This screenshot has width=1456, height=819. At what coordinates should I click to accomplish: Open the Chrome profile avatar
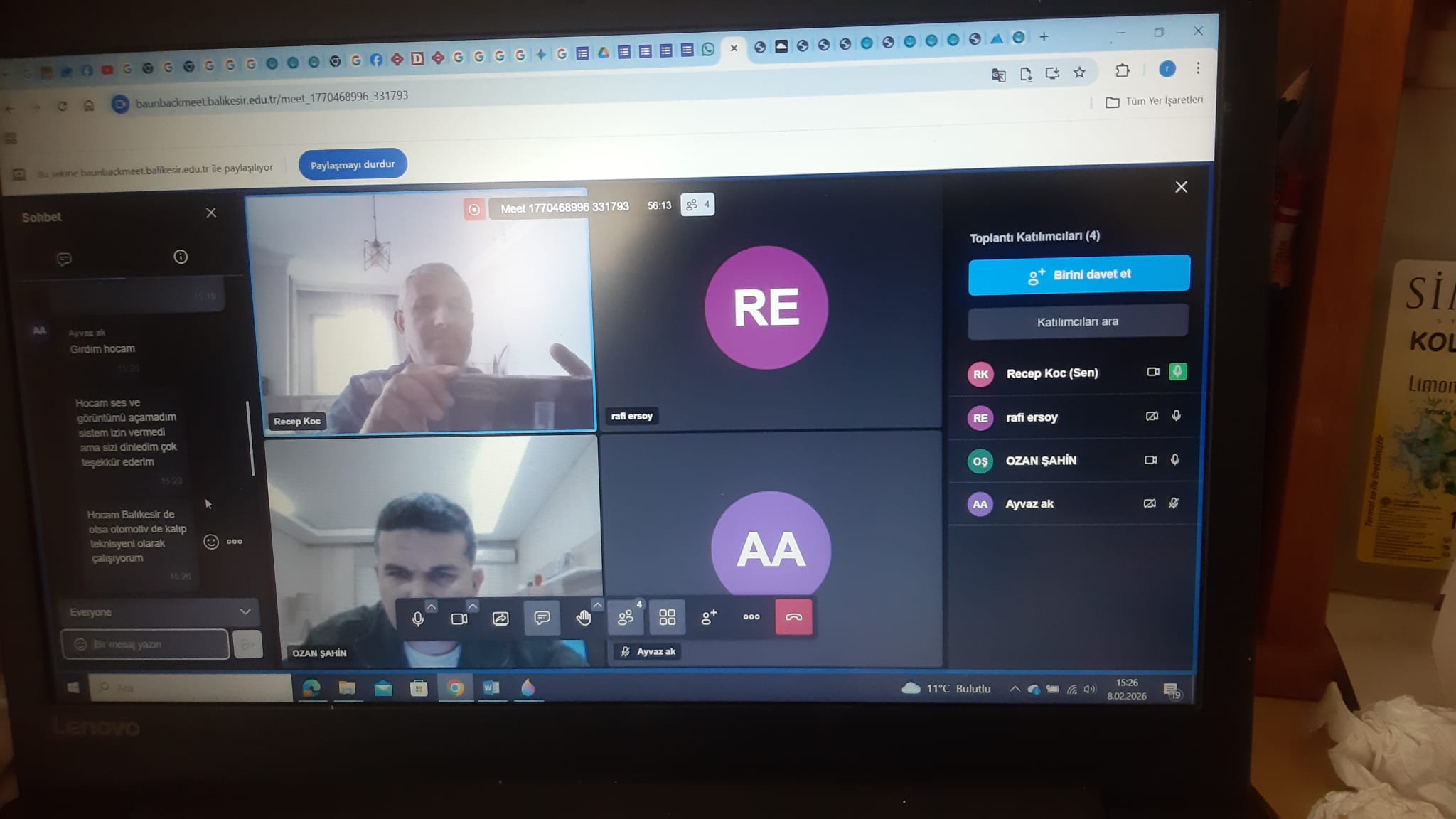tap(1167, 69)
